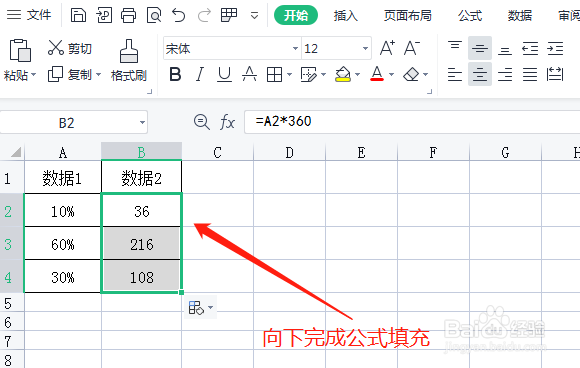The width and height of the screenshot is (580, 368).
Task: Select cell containing 108
Action: point(141,277)
